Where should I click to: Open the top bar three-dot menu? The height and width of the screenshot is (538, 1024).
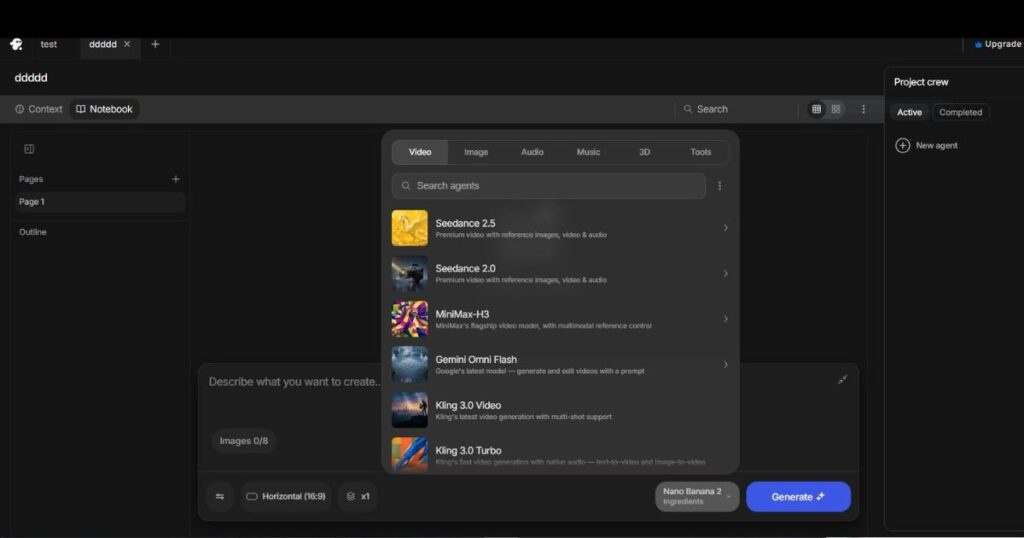pos(863,109)
